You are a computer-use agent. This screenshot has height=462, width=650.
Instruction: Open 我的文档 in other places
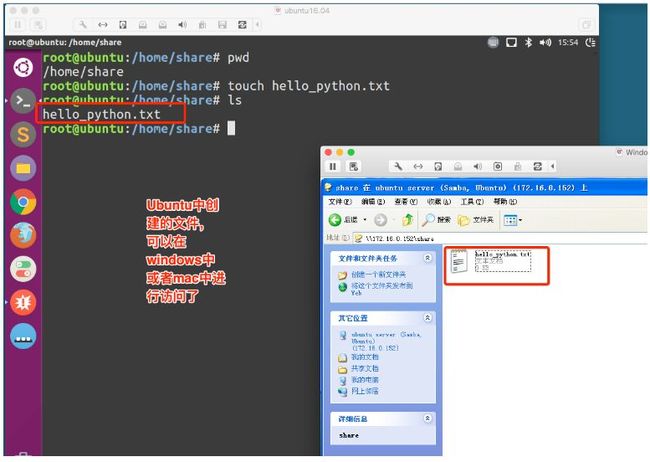coord(365,357)
